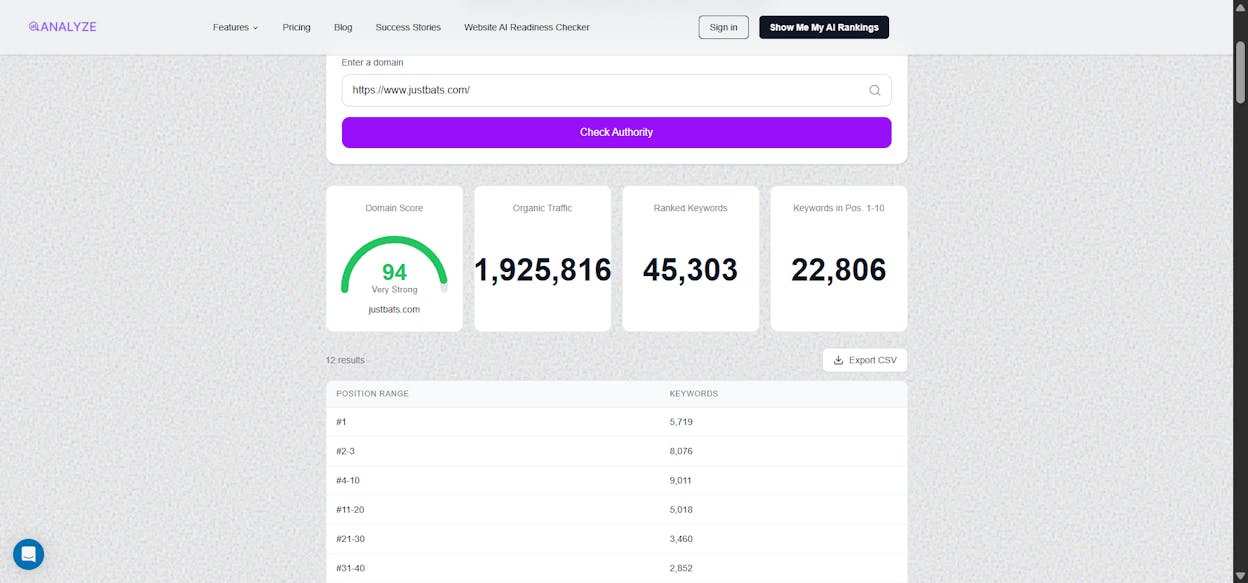Open Website AI Readiness Checker

[x=527, y=27]
